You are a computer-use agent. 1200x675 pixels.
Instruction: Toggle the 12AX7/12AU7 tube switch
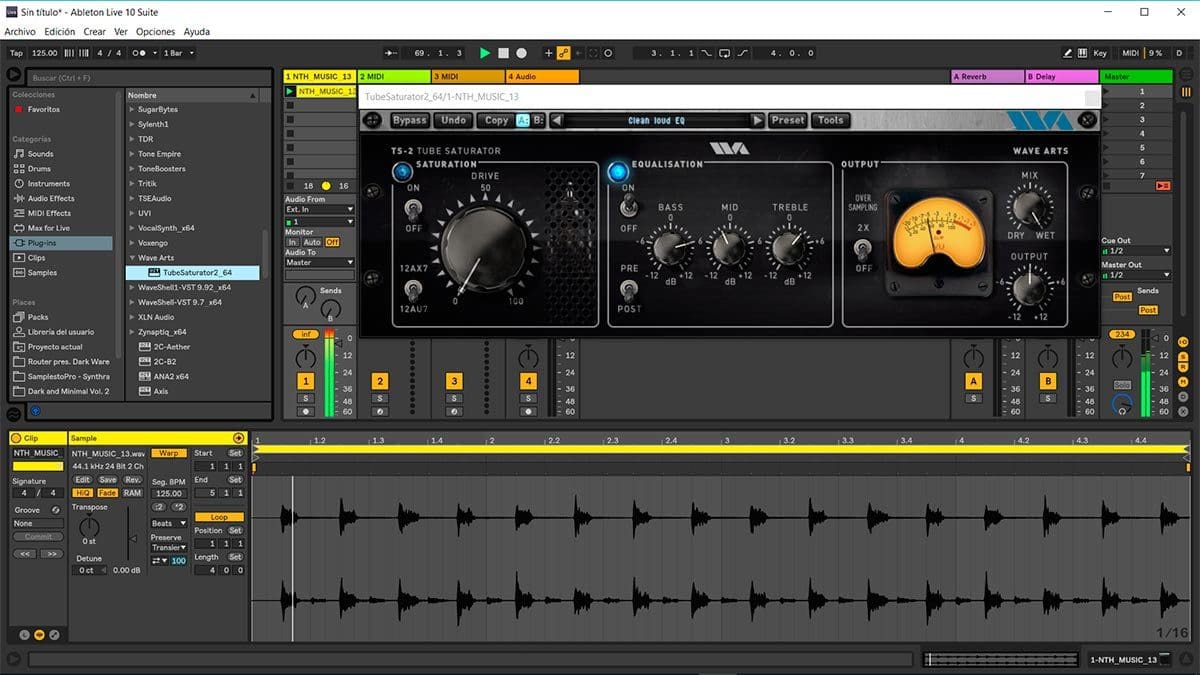pyautogui.click(x=413, y=290)
